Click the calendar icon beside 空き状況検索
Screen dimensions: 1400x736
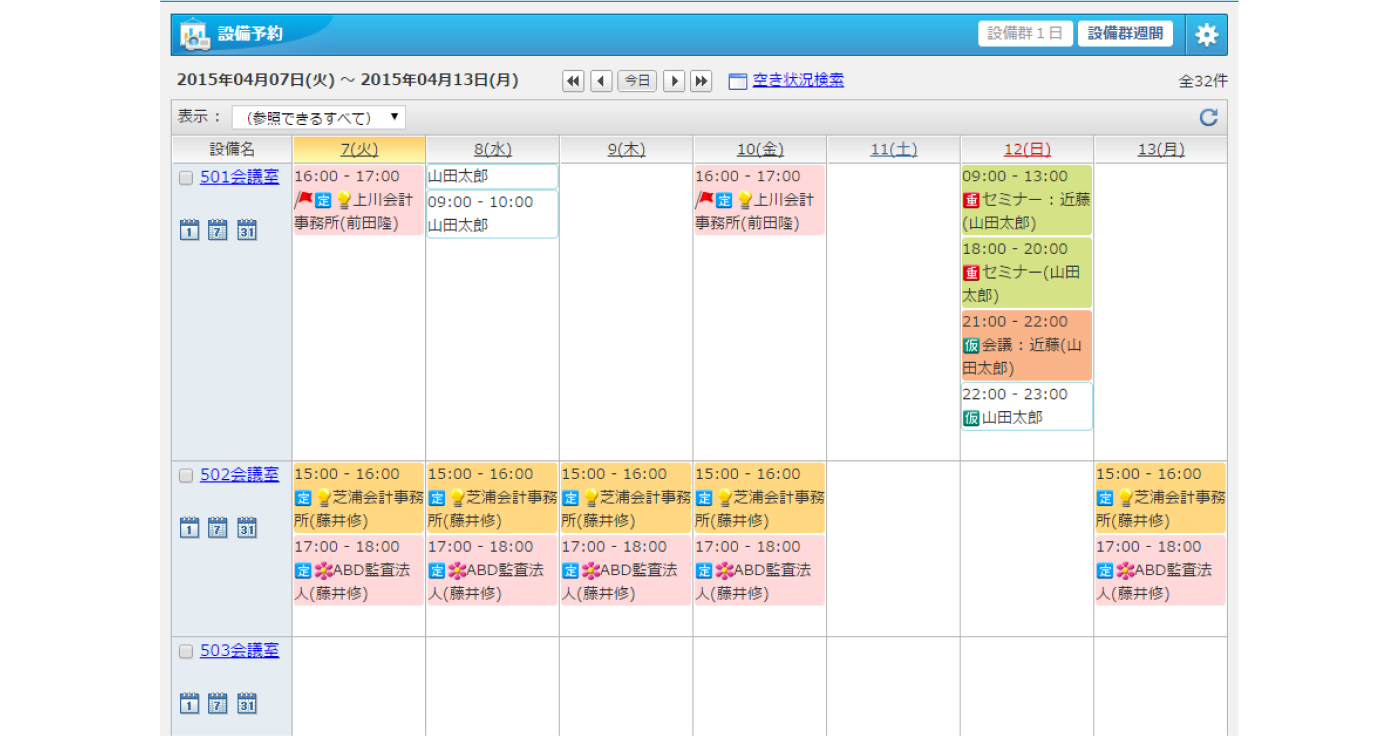(x=738, y=82)
